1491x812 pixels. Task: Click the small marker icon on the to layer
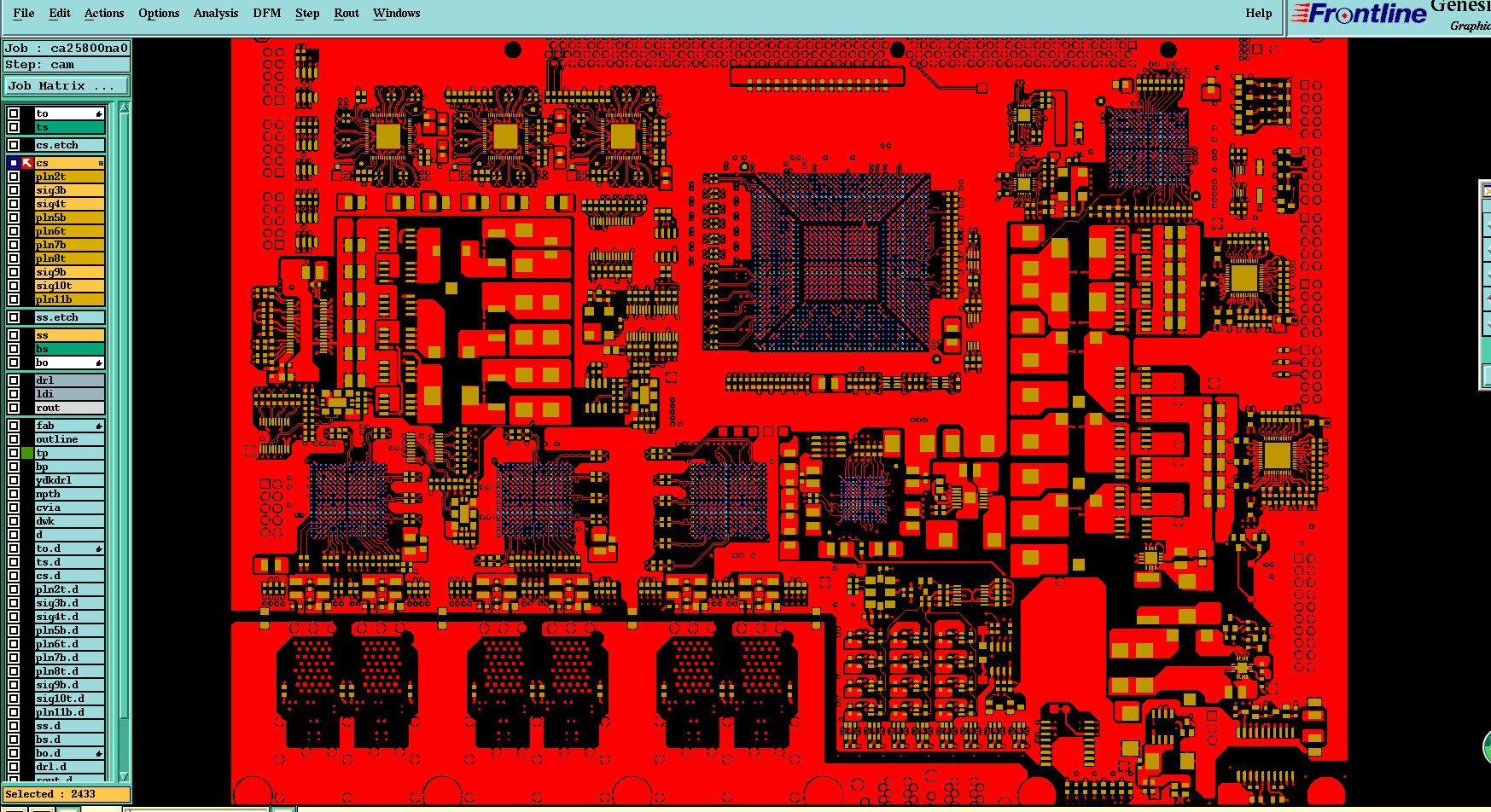click(99, 113)
